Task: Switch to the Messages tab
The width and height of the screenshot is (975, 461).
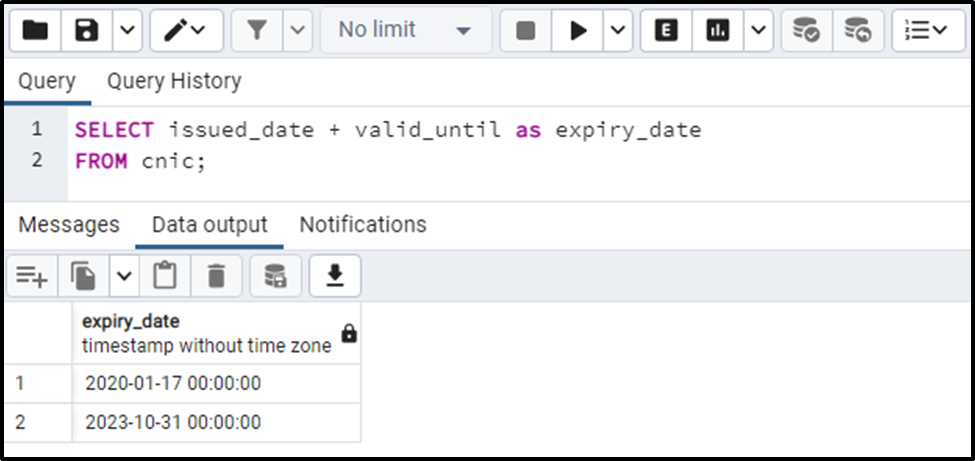Action: coord(68,225)
